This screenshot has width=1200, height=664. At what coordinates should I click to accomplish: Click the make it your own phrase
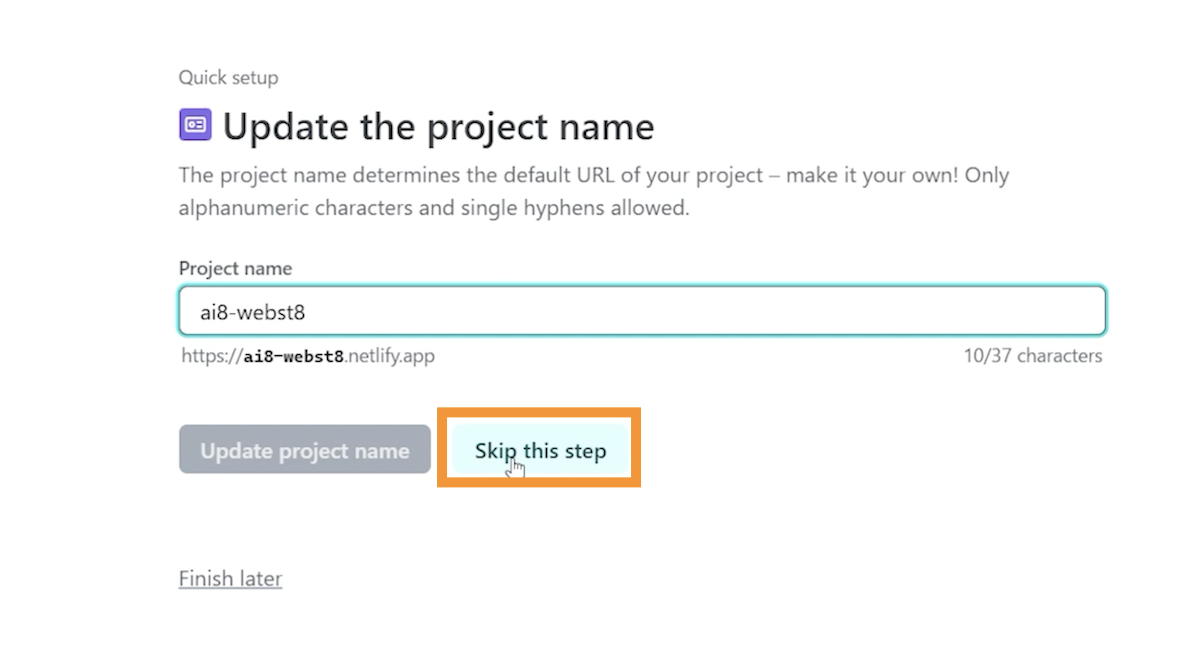click(x=872, y=175)
